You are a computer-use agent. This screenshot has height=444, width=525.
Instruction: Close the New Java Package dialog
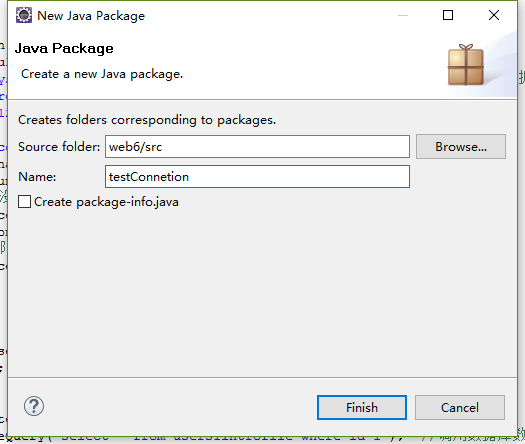pos(494,15)
